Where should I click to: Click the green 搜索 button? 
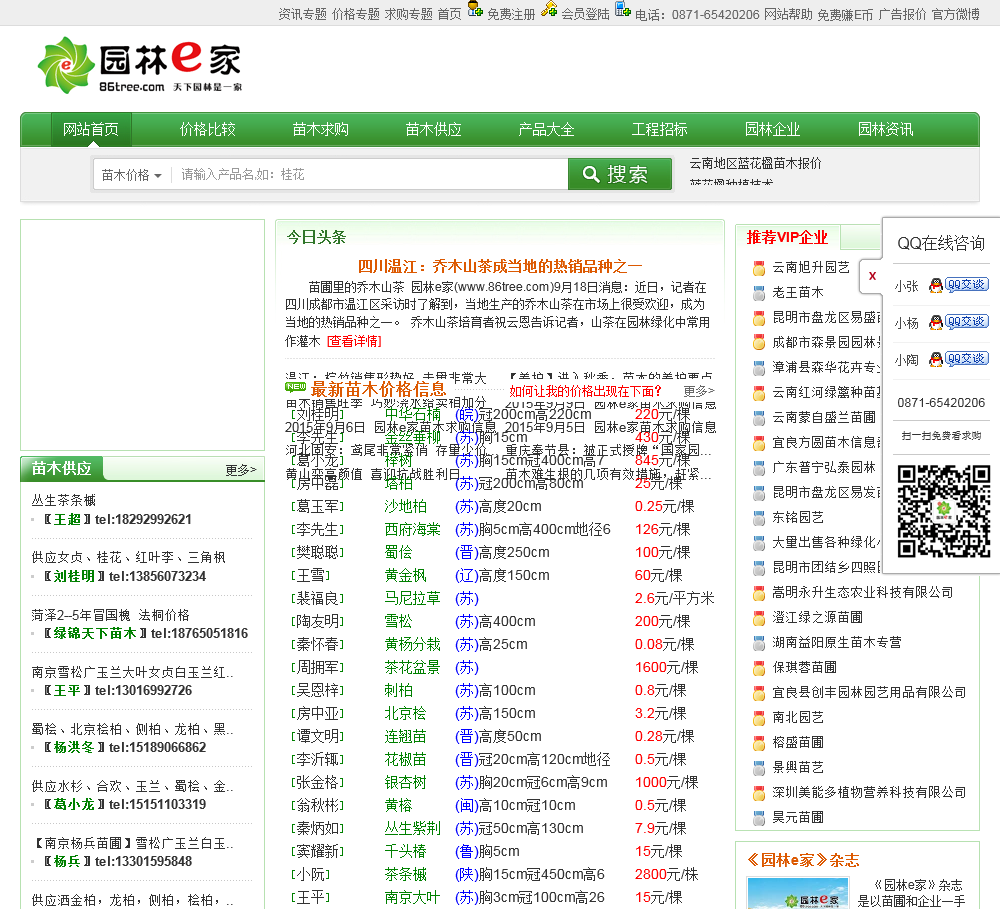point(620,174)
